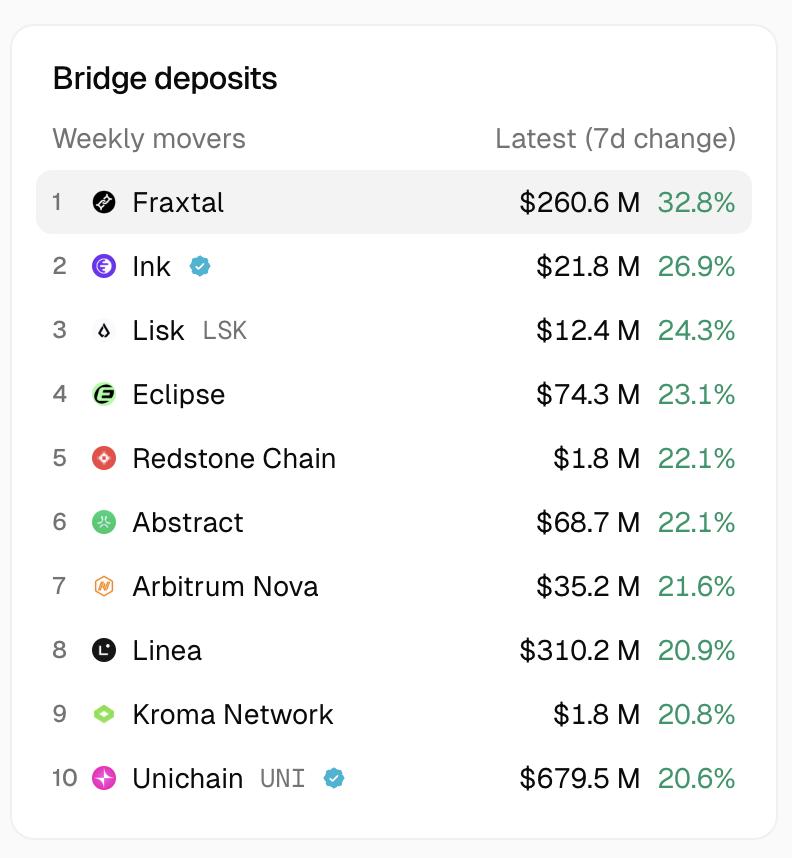Click the UNI ticker label
The height and width of the screenshot is (858, 792).
tap(282, 778)
